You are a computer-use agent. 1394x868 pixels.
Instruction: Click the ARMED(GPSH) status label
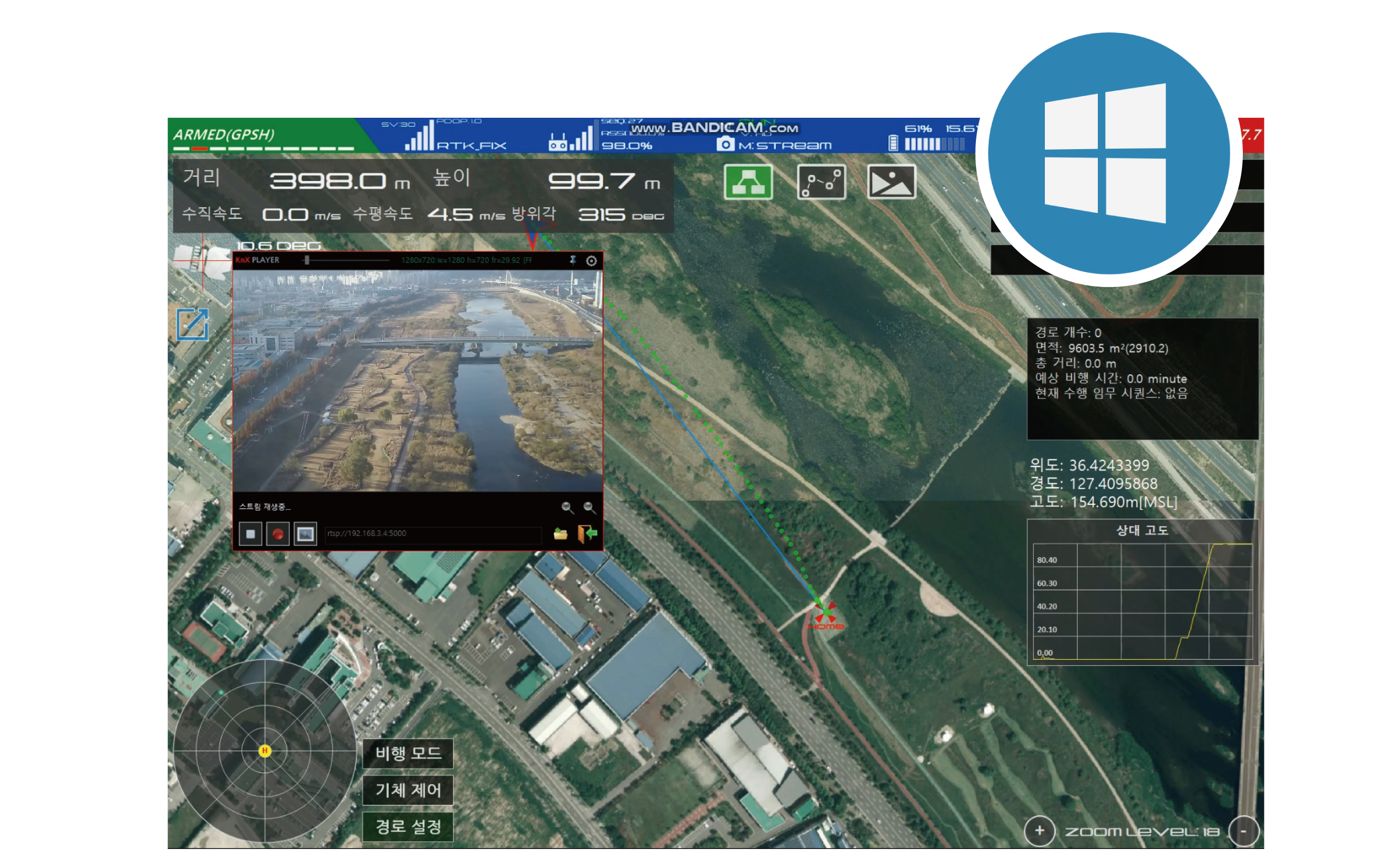(x=225, y=135)
